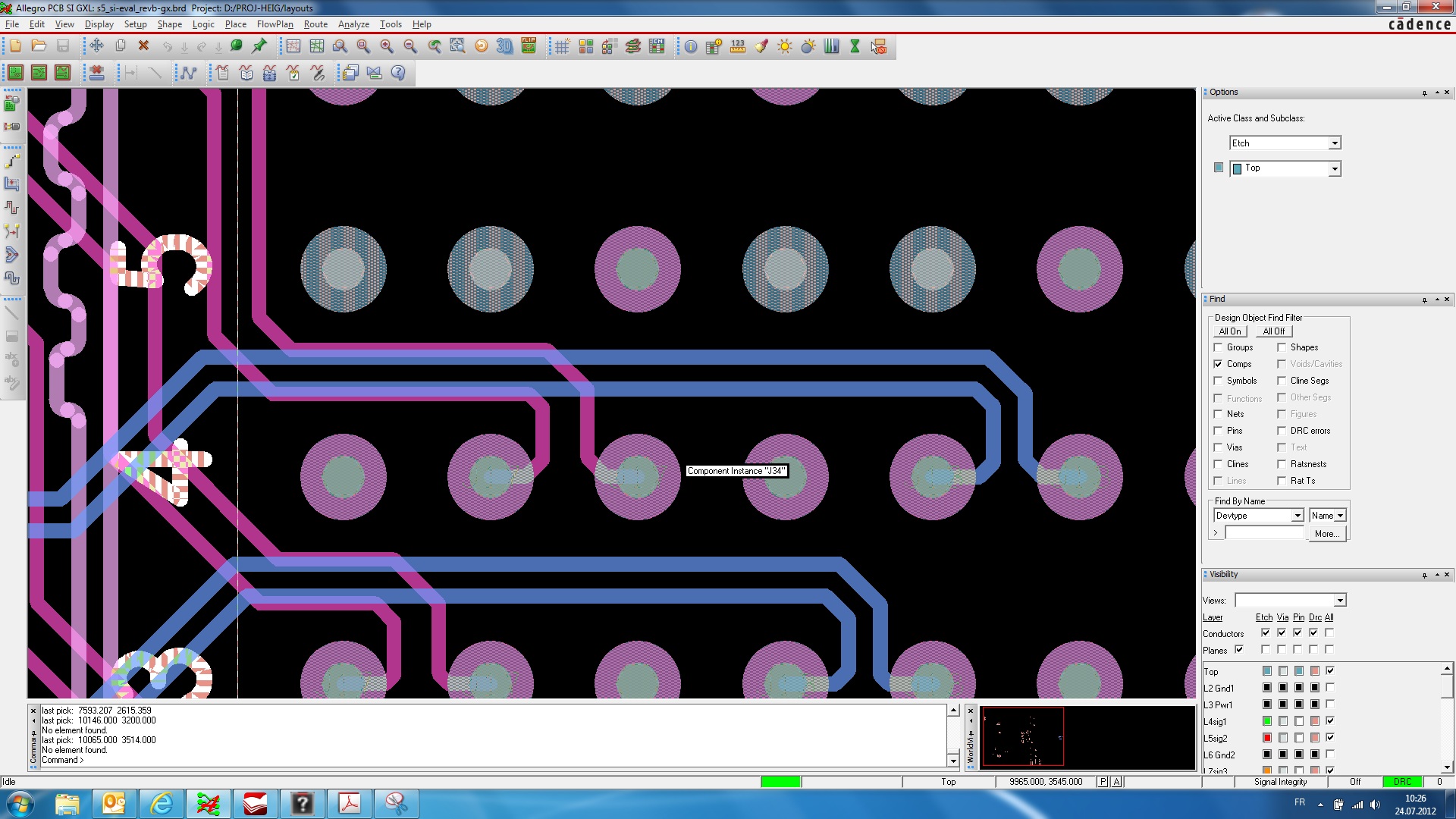Activate the Flip design view
This screenshot has height=819, width=1456.
(529, 46)
